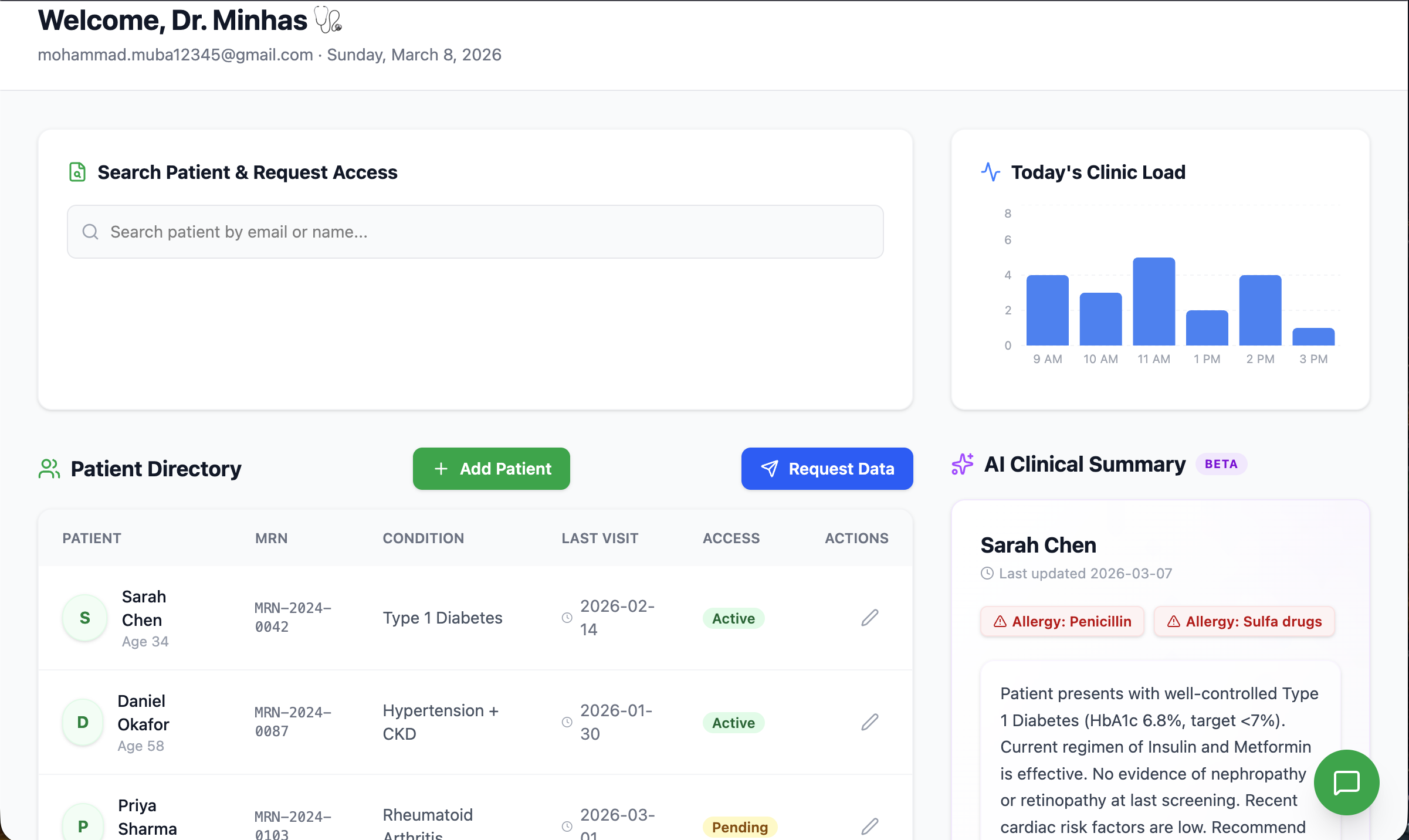Select the 11 AM bar in chart
The image size is (1409, 840).
click(x=1153, y=302)
